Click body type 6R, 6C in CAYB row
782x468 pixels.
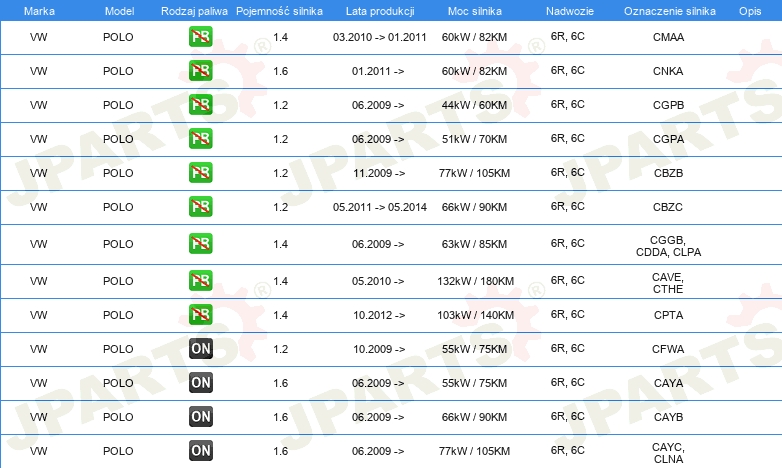(x=568, y=416)
